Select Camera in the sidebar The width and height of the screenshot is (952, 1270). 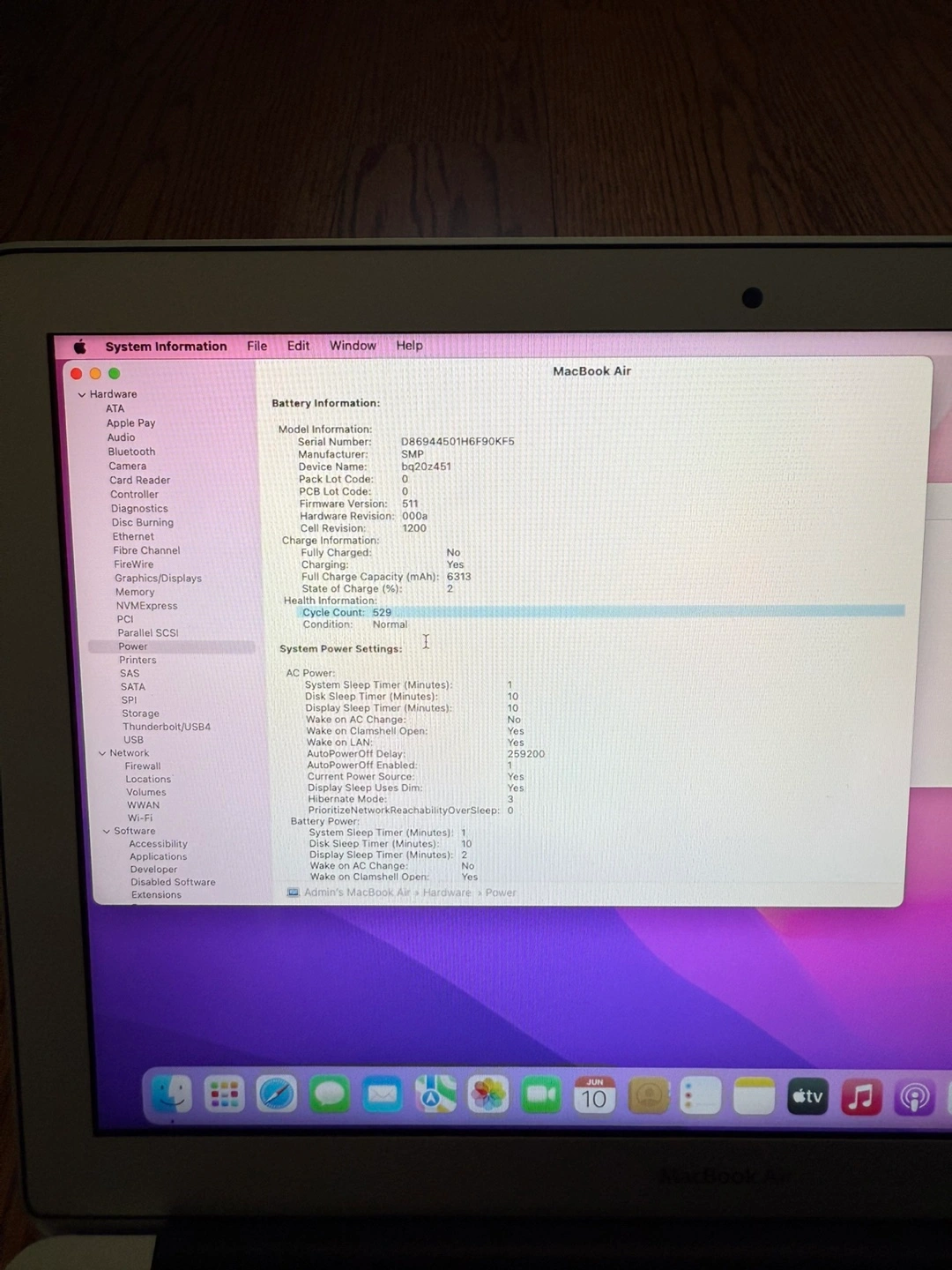128,466
